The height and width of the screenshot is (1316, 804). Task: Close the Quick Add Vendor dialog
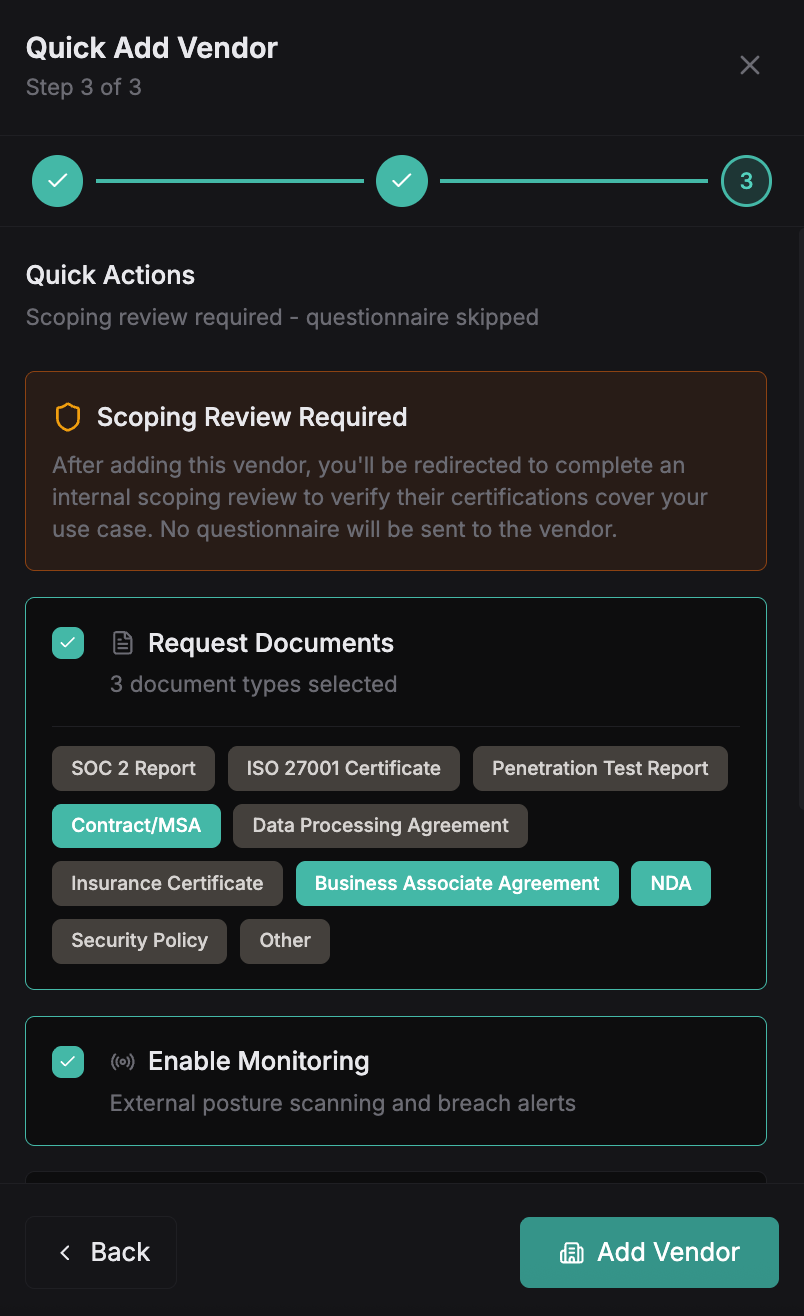(749, 65)
